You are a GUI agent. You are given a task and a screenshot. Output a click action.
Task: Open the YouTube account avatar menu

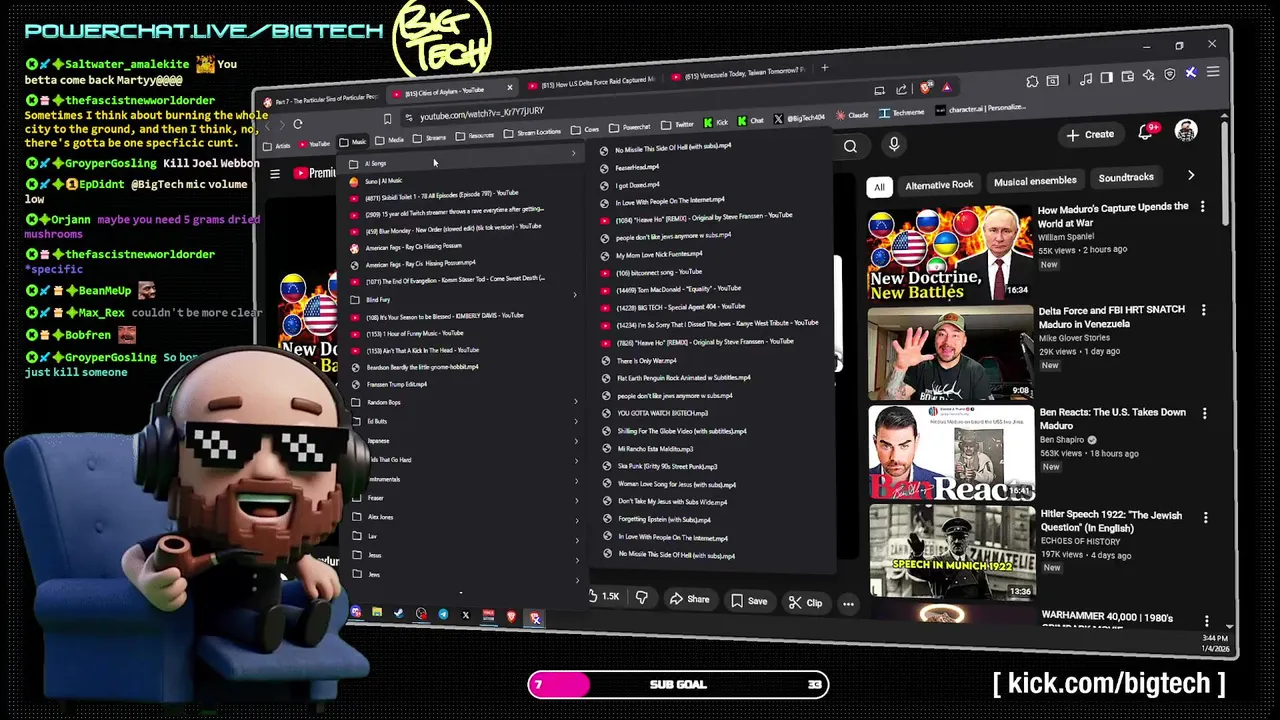tap(1186, 131)
